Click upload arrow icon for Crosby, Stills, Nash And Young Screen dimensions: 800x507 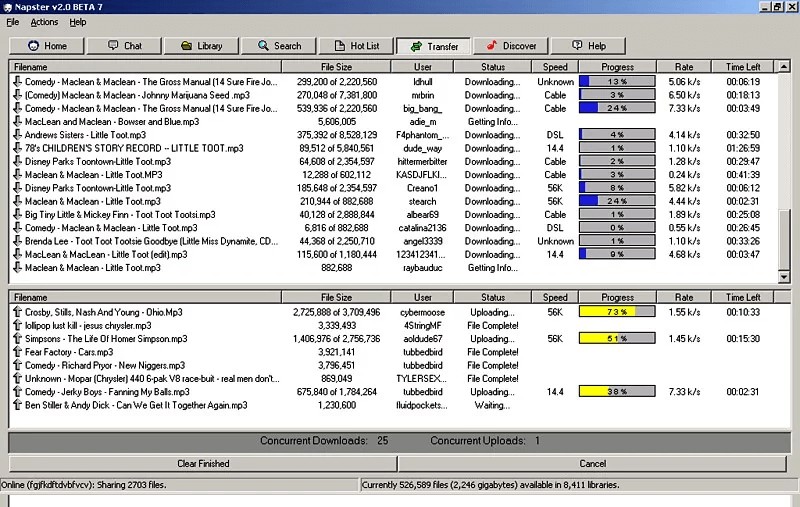[17, 312]
